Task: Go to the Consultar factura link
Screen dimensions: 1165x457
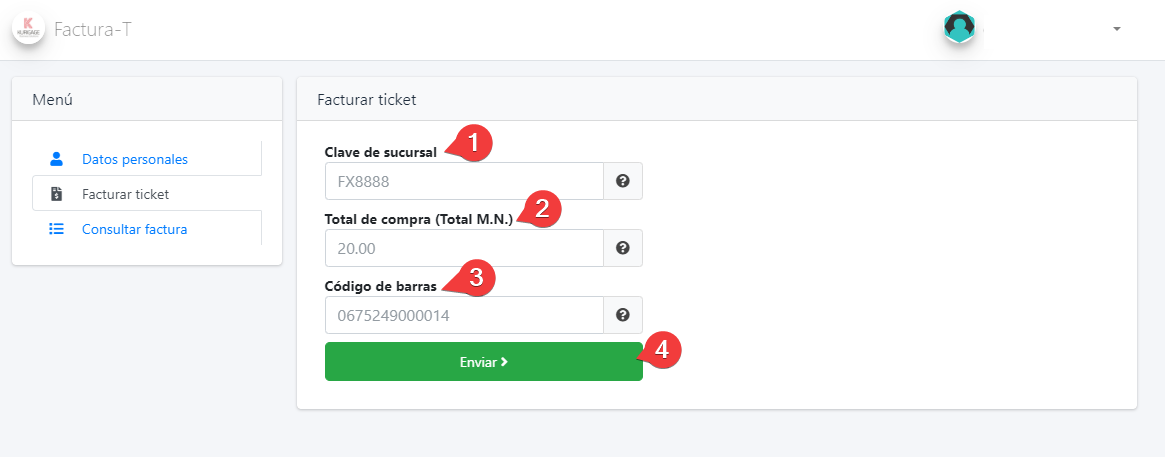Action: click(x=134, y=229)
